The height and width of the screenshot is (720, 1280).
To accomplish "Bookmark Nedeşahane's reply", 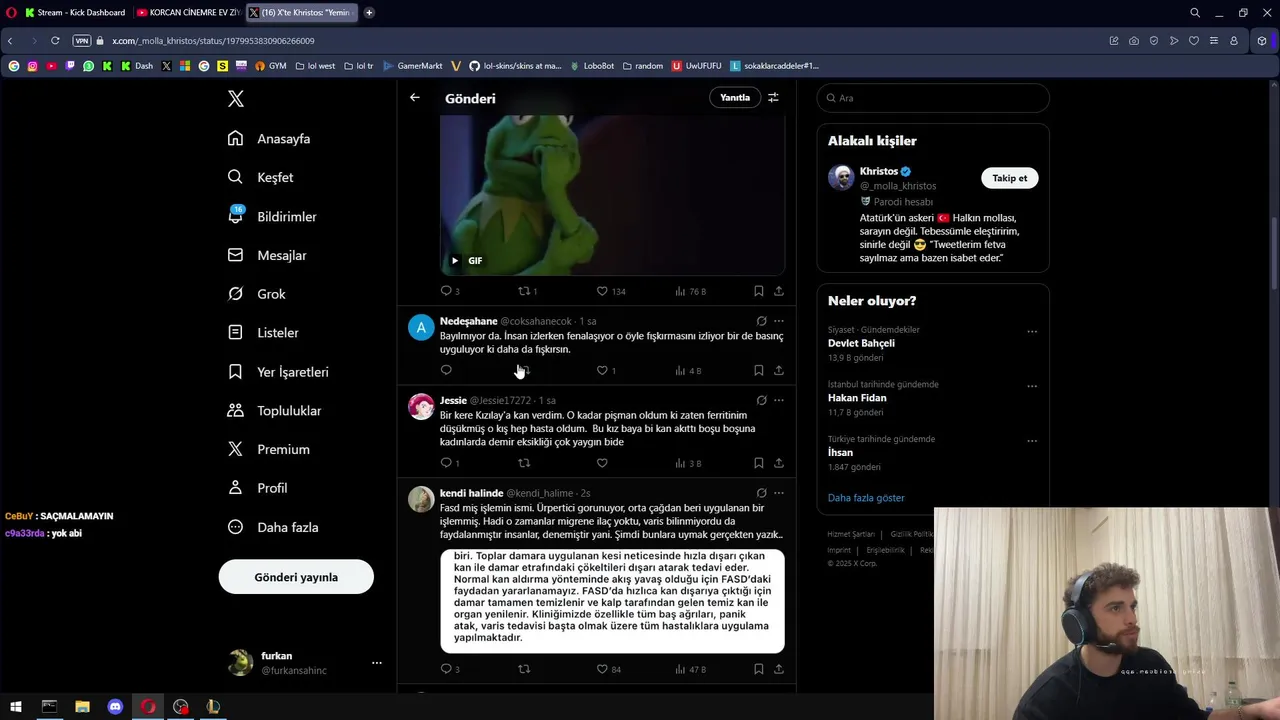I will [758, 370].
